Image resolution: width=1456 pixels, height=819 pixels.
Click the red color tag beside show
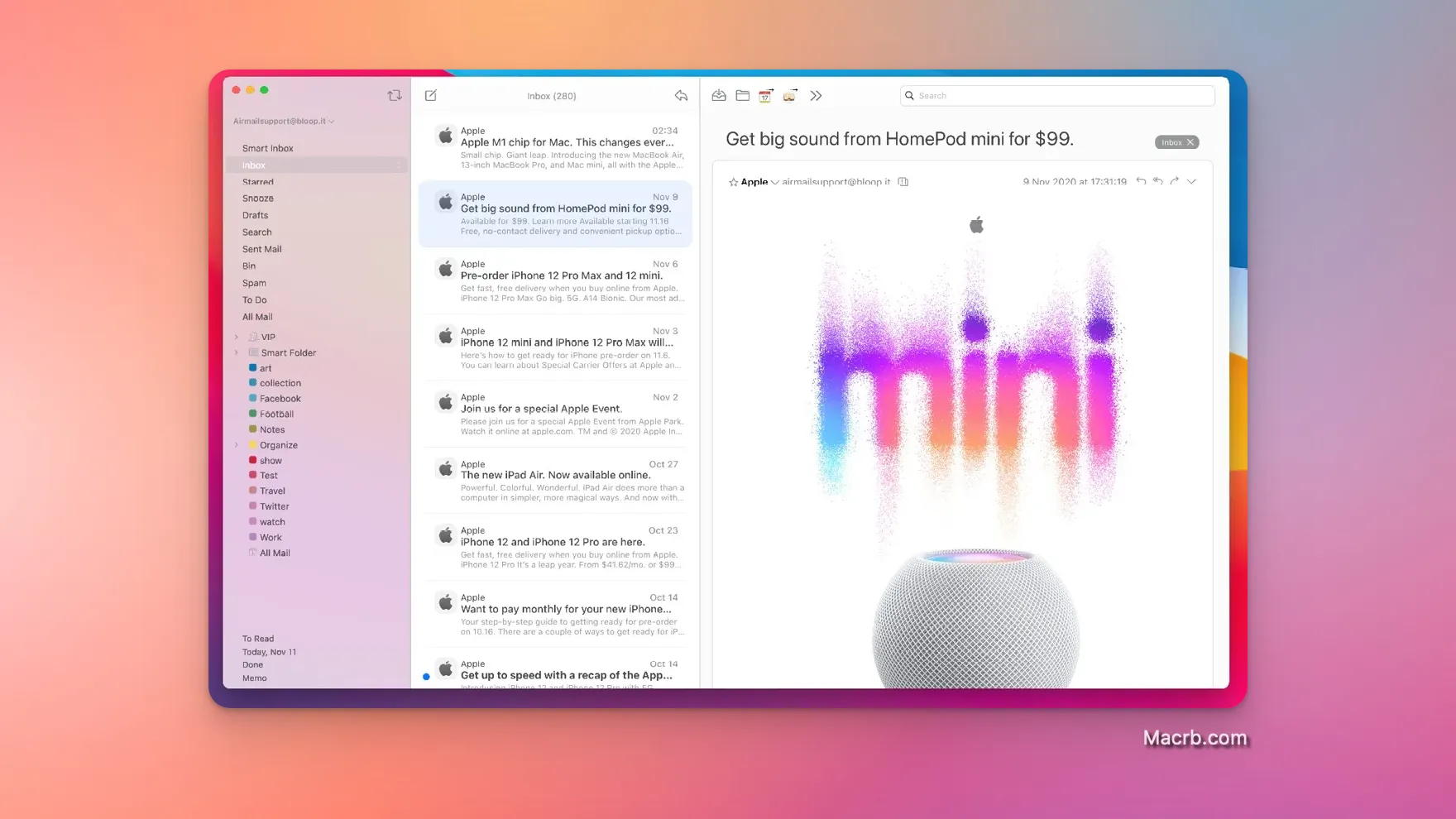(x=252, y=460)
